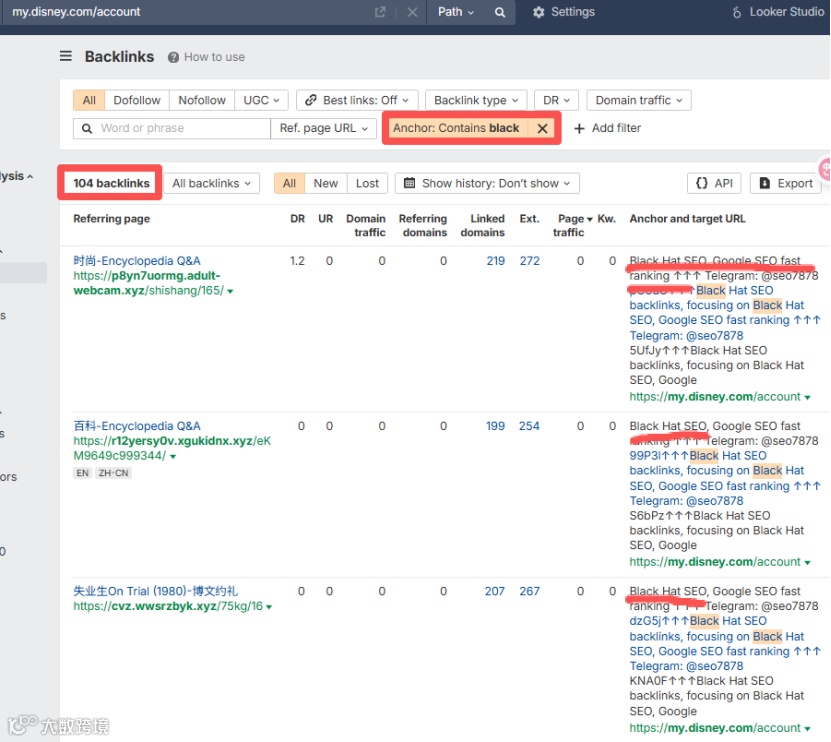Select the All status tab next to New

click(x=289, y=183)
